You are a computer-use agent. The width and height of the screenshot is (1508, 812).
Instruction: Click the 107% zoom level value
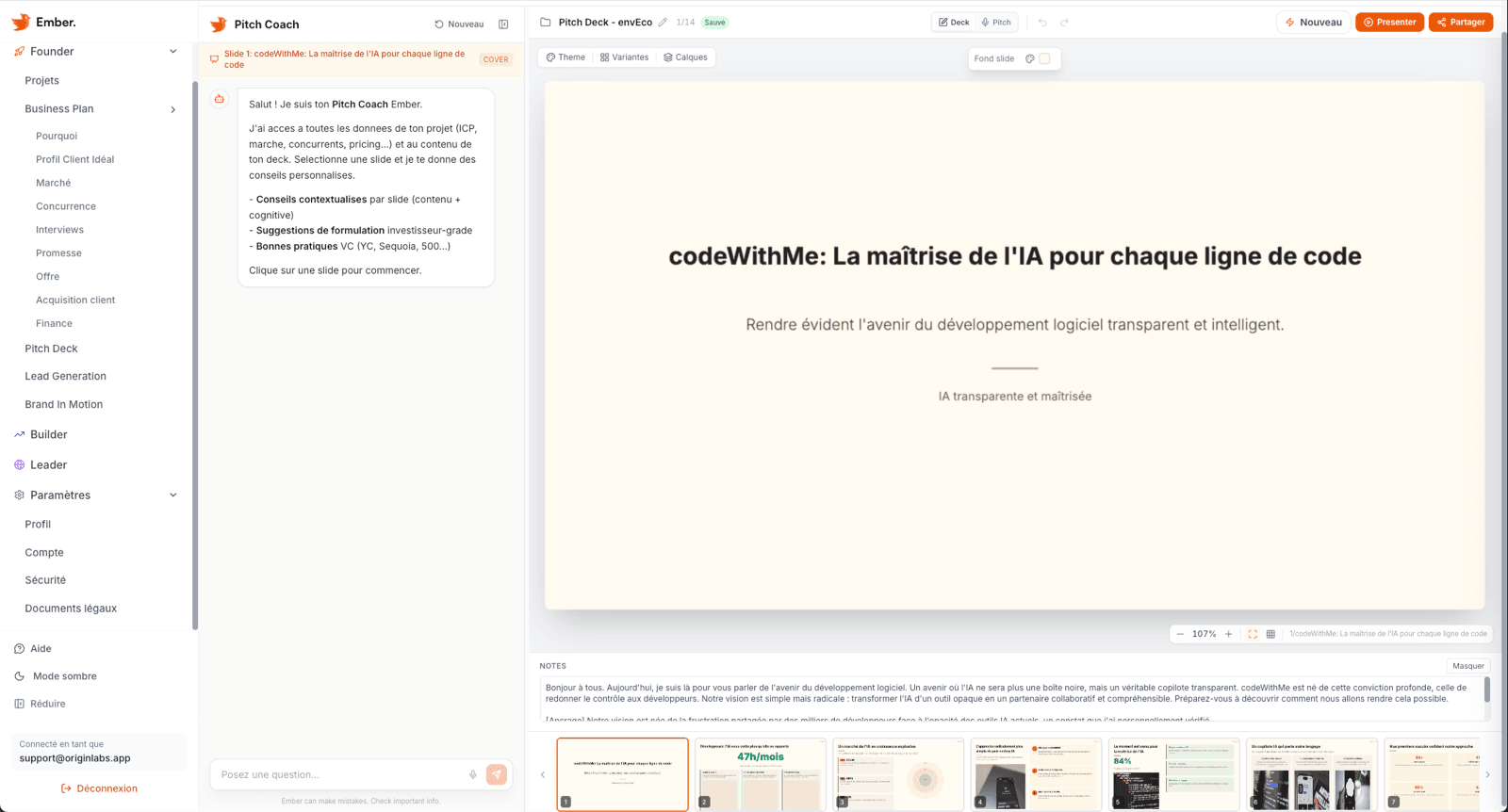click(1204, 634)
